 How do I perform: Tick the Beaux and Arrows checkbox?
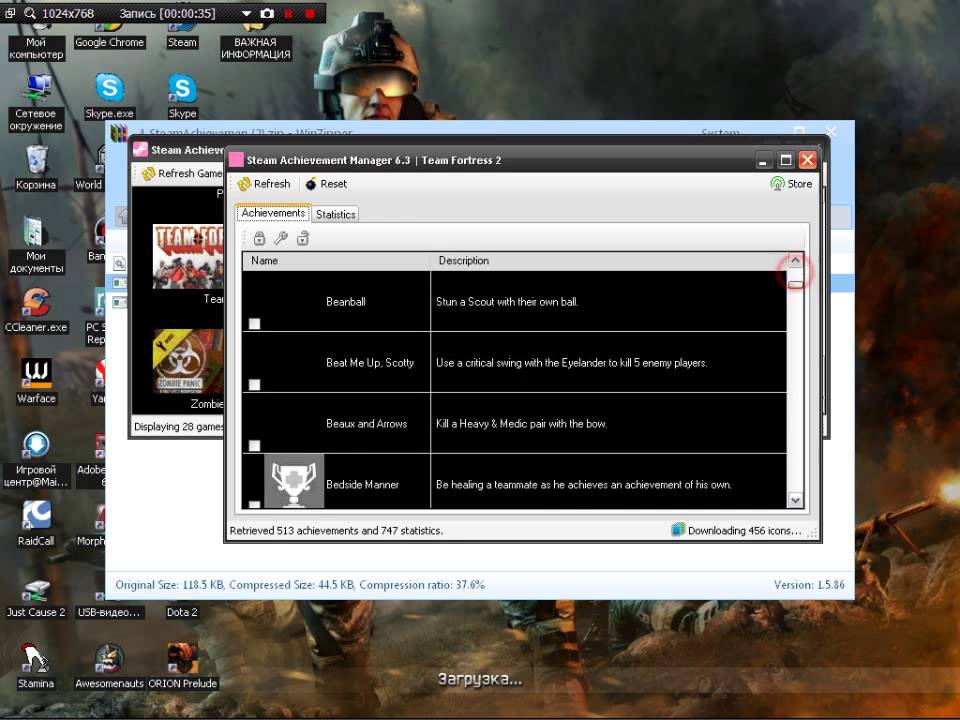[255, 446]
